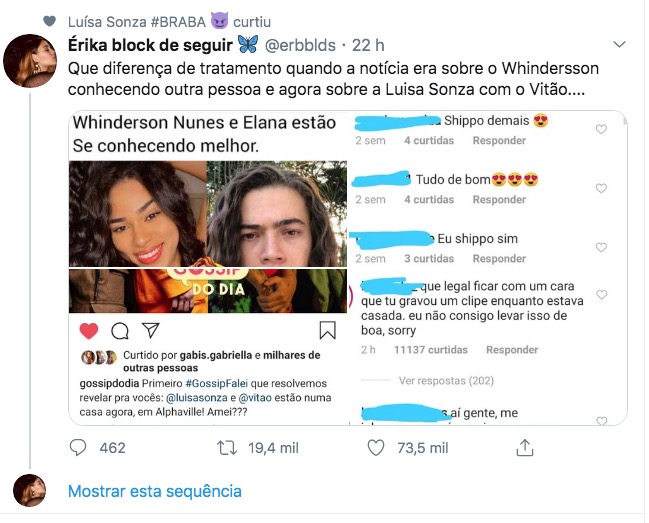The height and width of the screenshot is (523, 649).
Task: Like the tweet with the heart icon
Action: click(x=376, y=448)
